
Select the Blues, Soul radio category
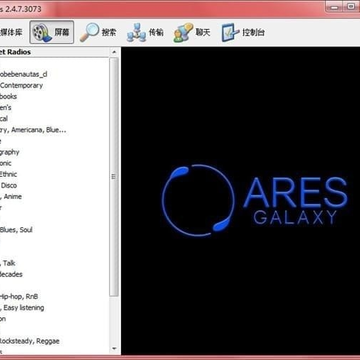click(x=16, y=230)
